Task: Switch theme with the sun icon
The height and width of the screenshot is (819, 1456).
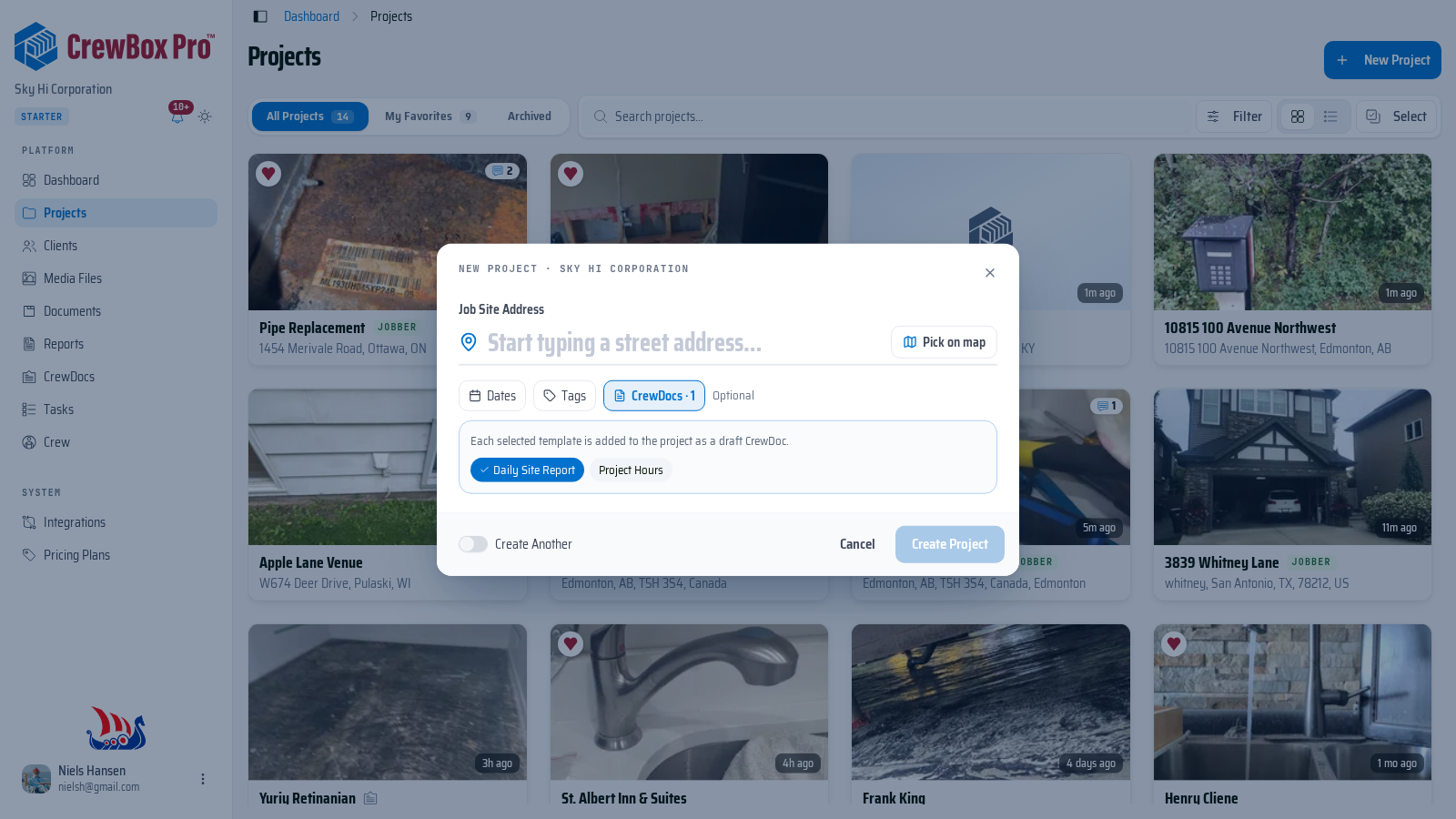Action: [205, 116]
